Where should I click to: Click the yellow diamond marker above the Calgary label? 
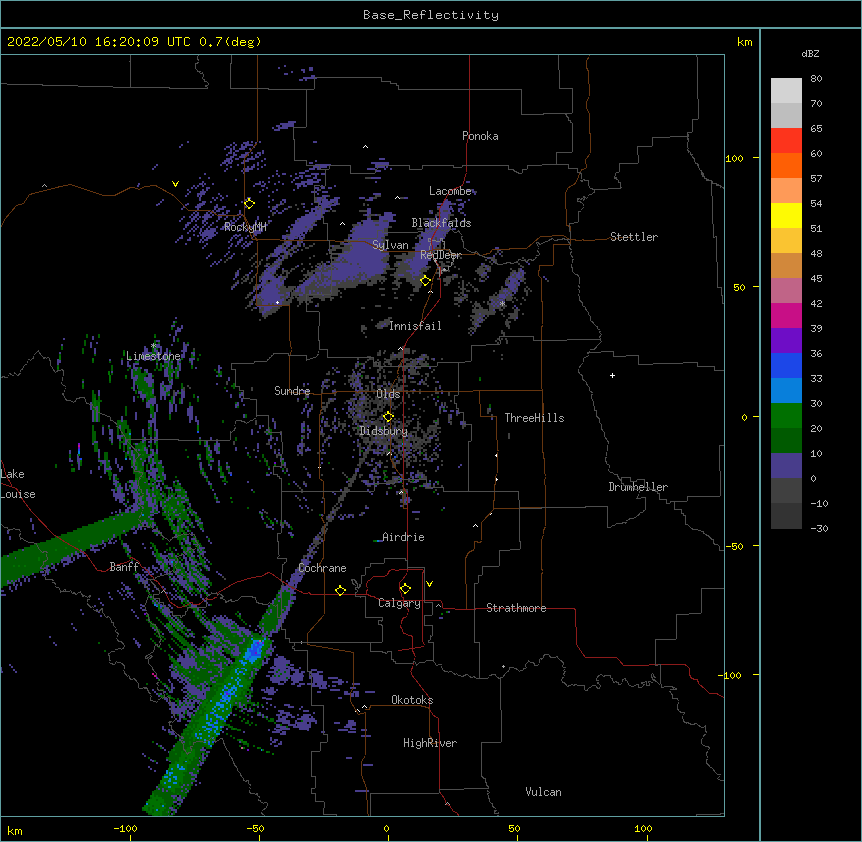405,589
